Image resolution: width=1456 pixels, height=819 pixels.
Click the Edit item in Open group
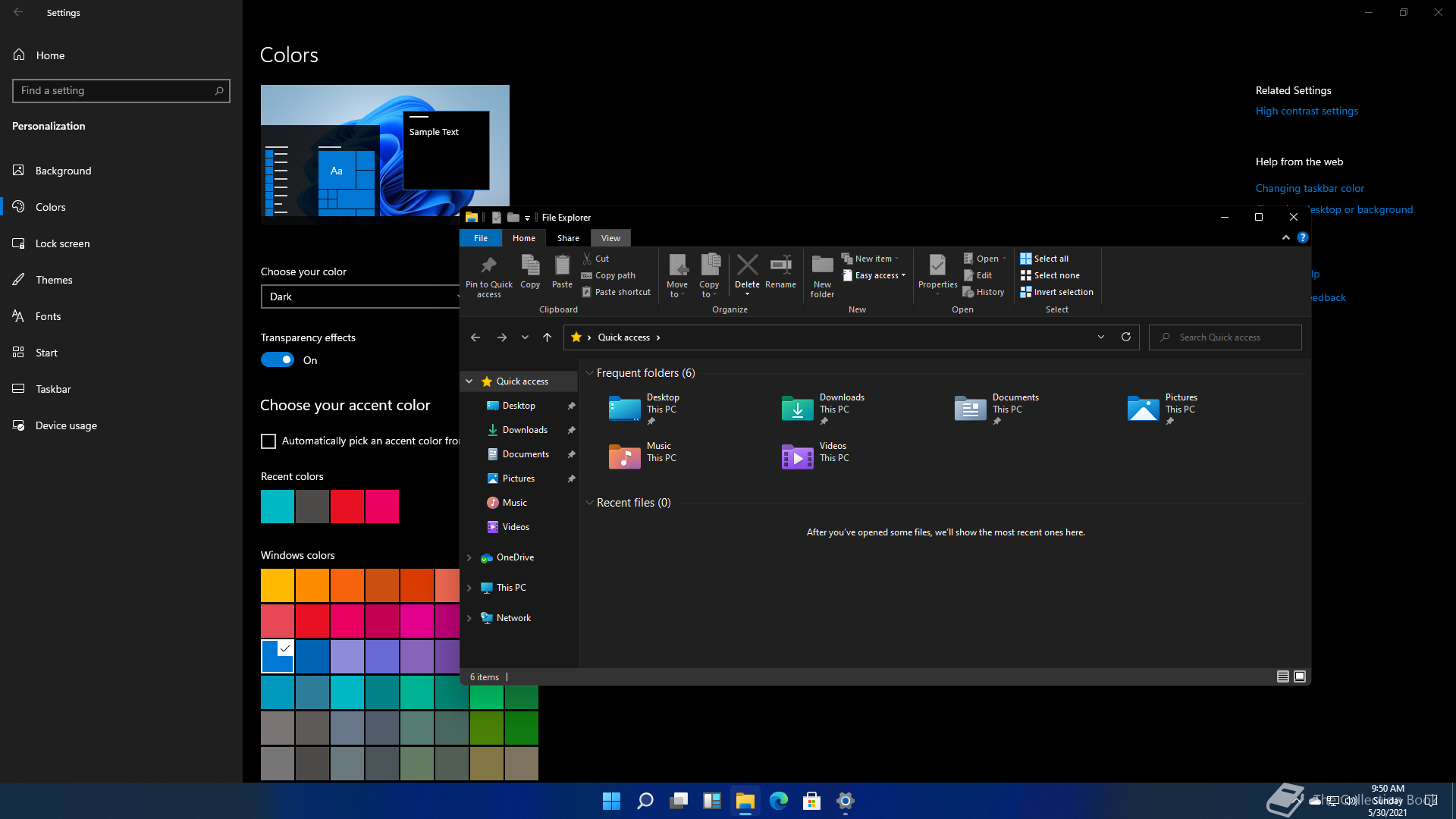977,275
